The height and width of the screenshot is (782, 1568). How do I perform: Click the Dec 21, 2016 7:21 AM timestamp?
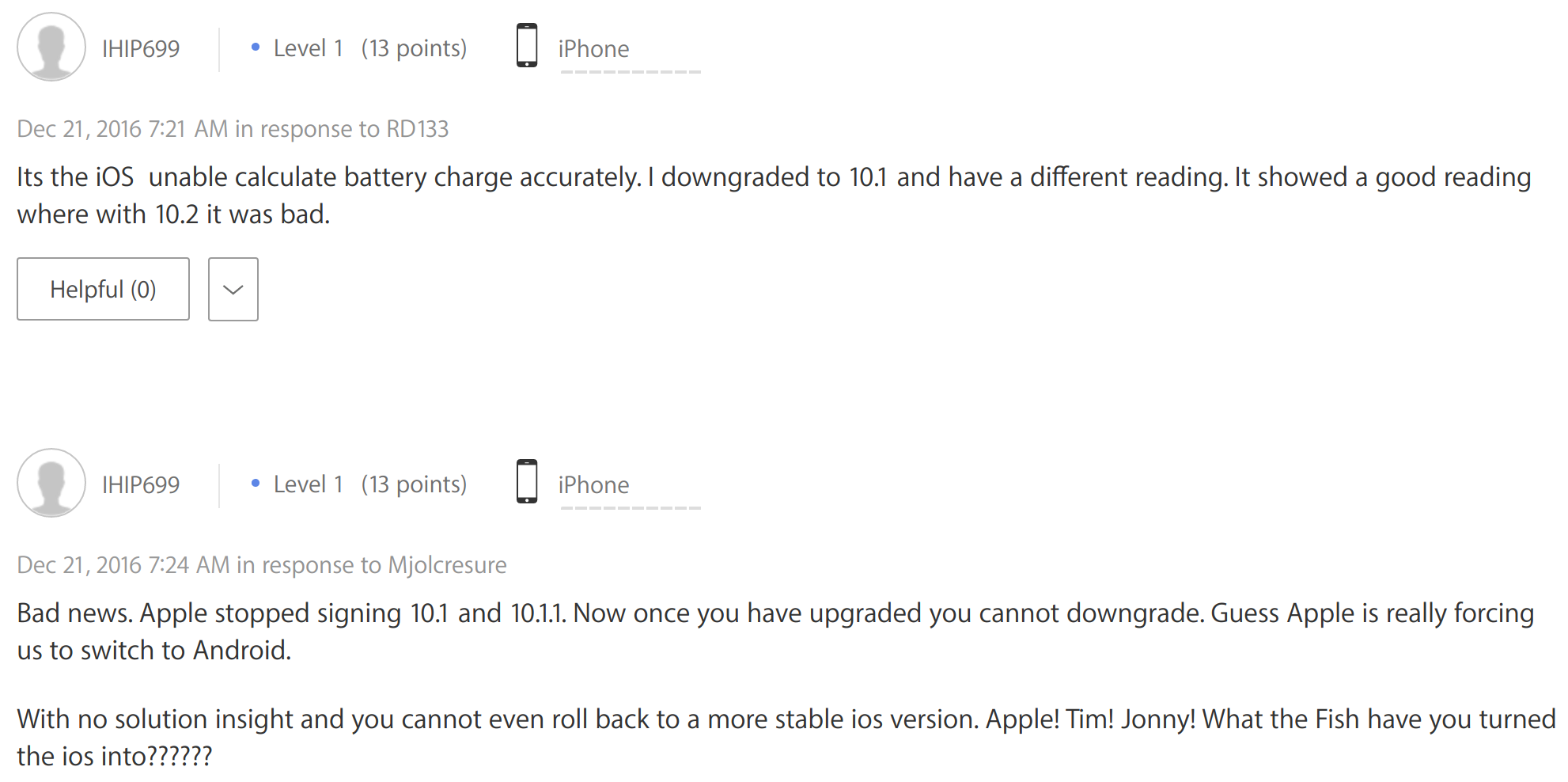[123, 129]
